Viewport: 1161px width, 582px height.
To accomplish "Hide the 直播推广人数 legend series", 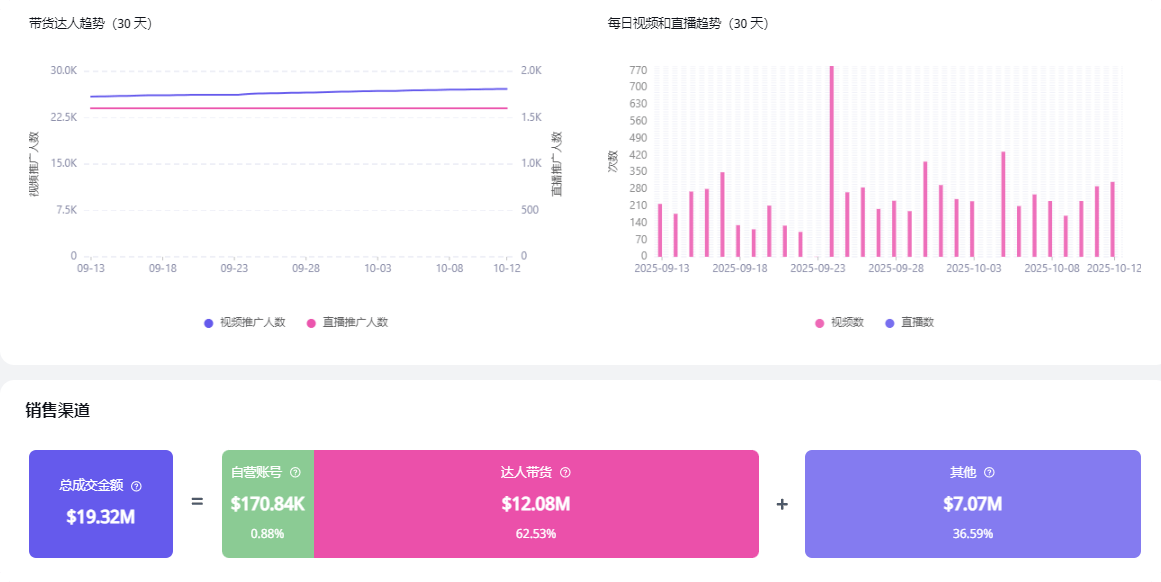I will click(347, 323).
